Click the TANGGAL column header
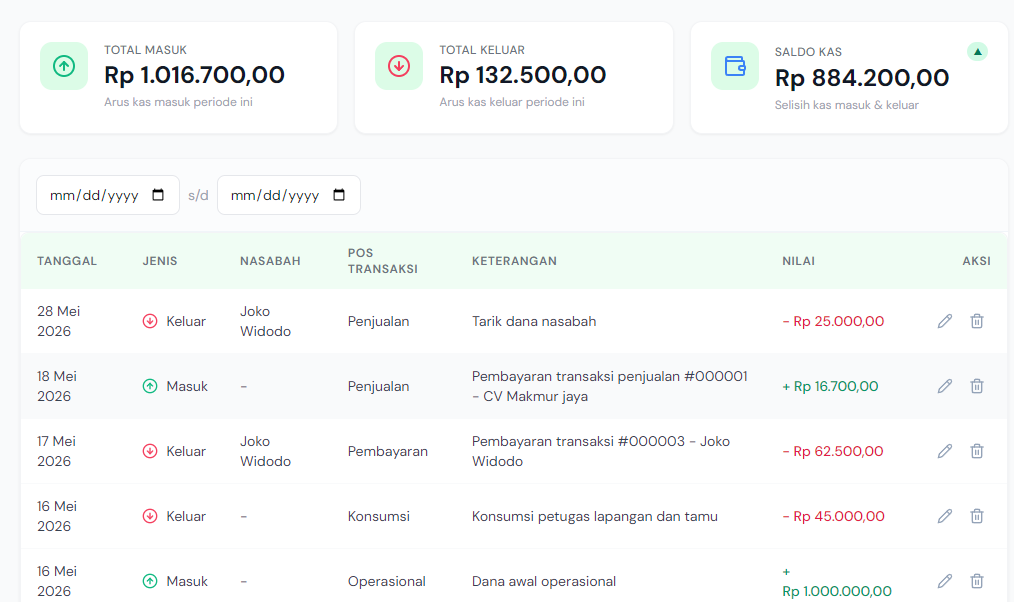 pyautogui.click(x=67, y=261)
